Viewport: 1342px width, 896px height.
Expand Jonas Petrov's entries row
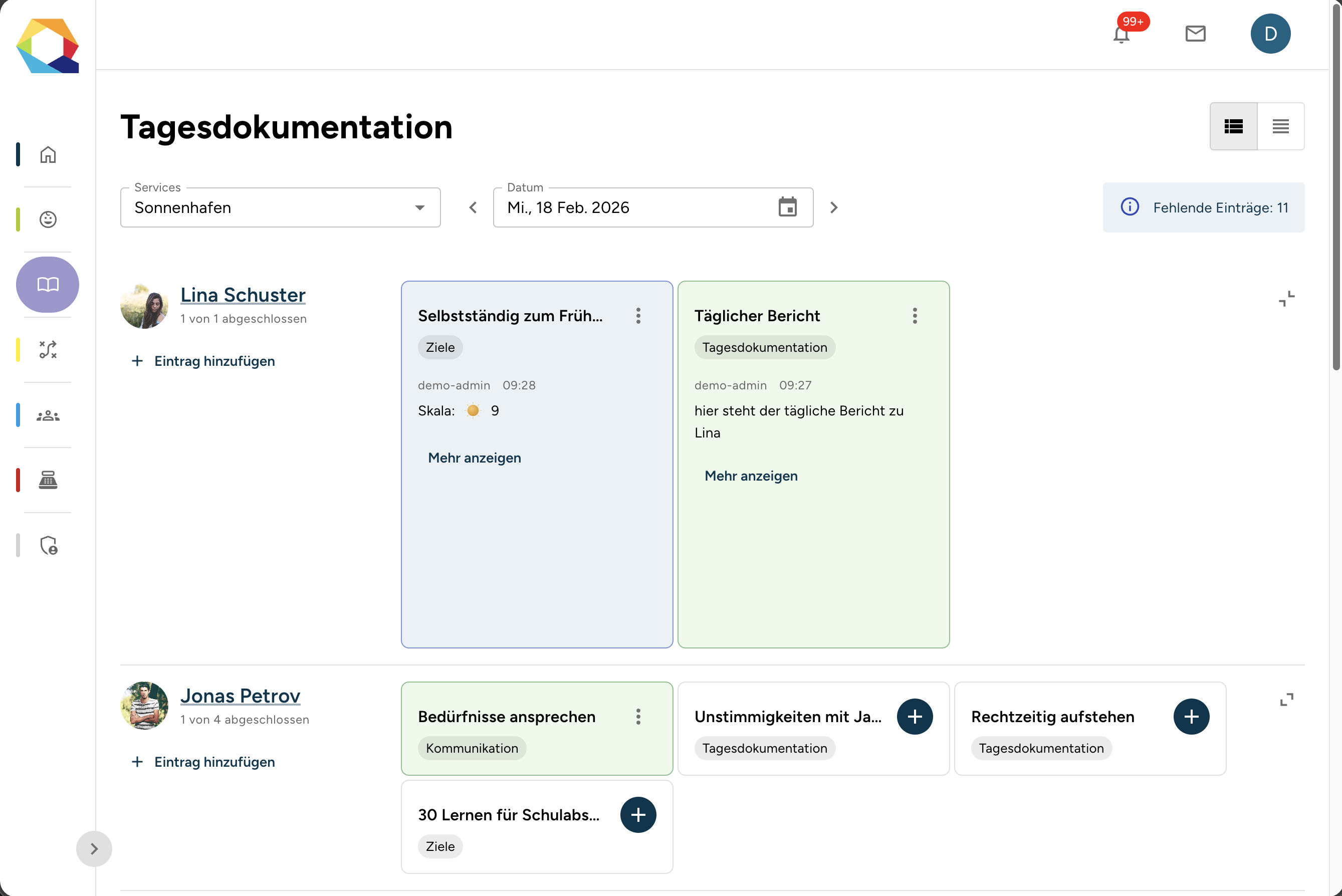tap(1286, 700)
